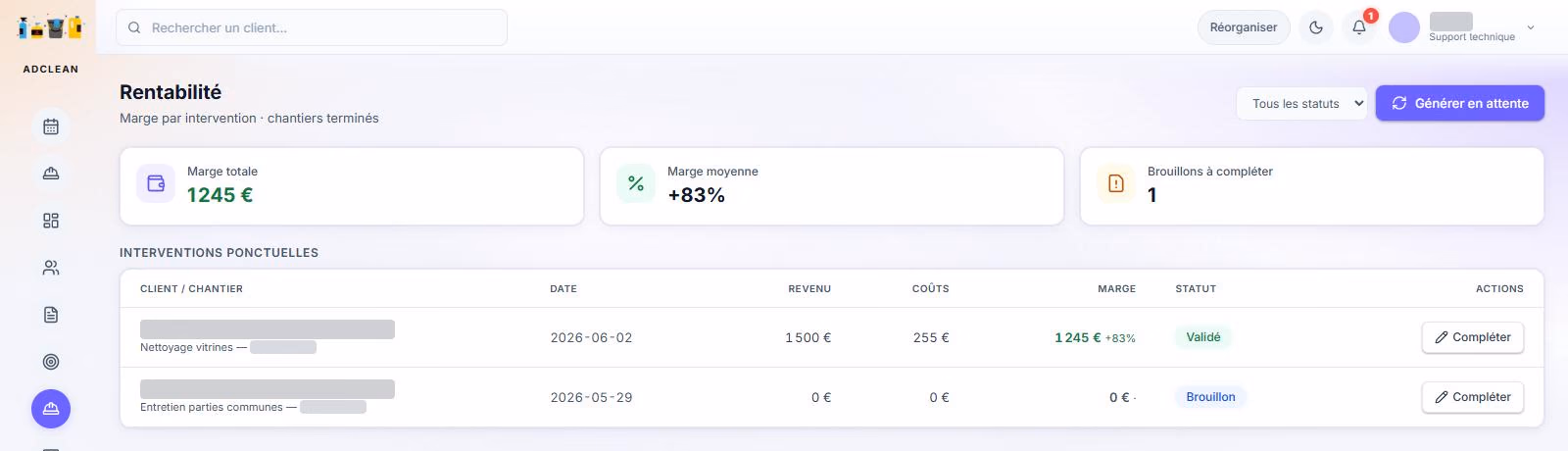Select the highlighted purple sidebar icon
The image size is (1568, 451).
pyautogui.click(x=51, y=409)
